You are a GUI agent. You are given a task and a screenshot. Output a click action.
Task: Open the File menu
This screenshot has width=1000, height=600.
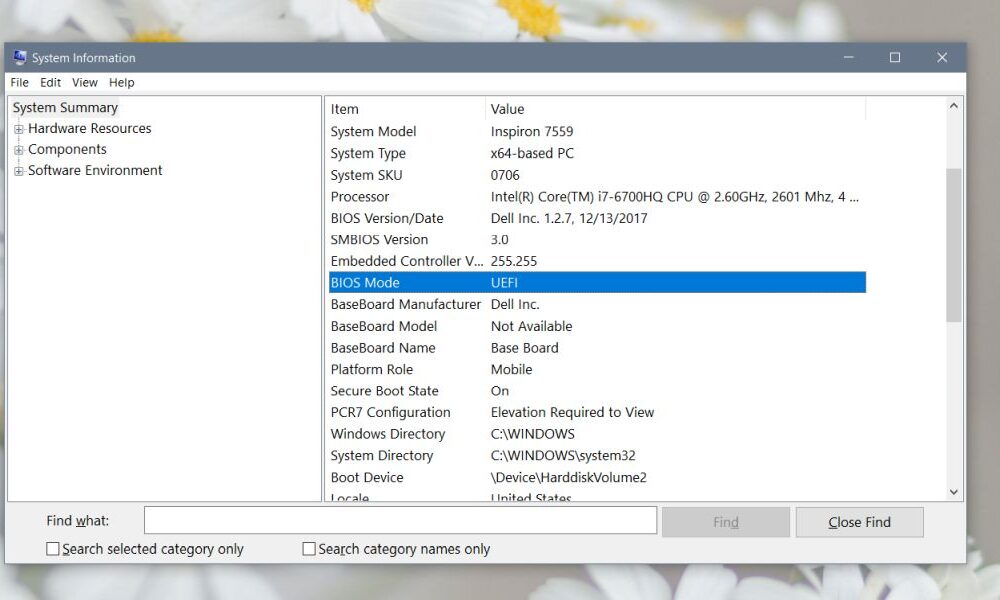coord(18,82)
